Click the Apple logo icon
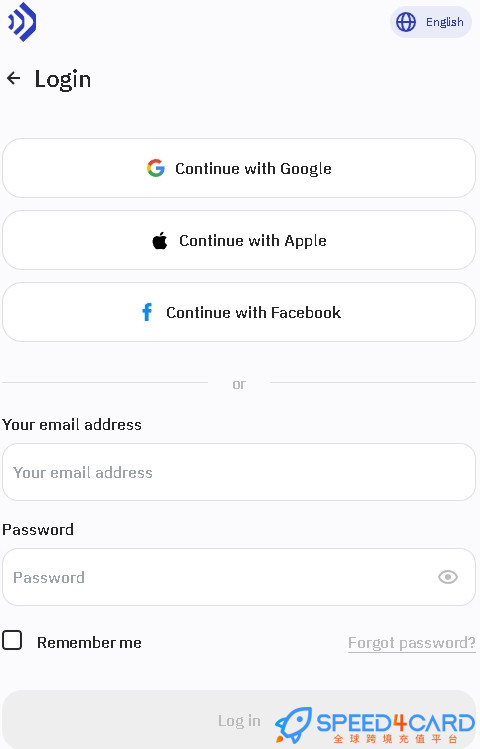This screenshot has width=480, height=749. coord(160,240)
